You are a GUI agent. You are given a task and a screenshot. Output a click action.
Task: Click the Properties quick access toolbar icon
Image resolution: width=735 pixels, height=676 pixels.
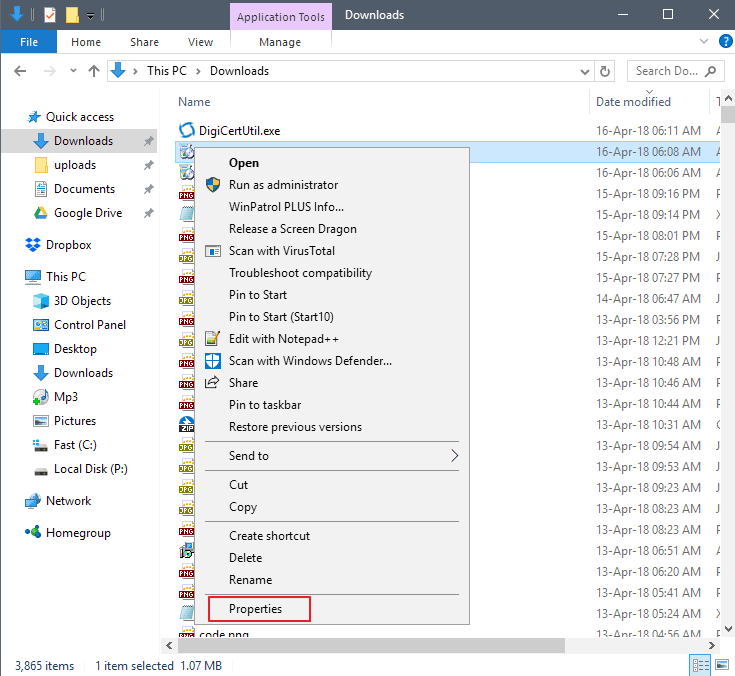pos(50,15)
